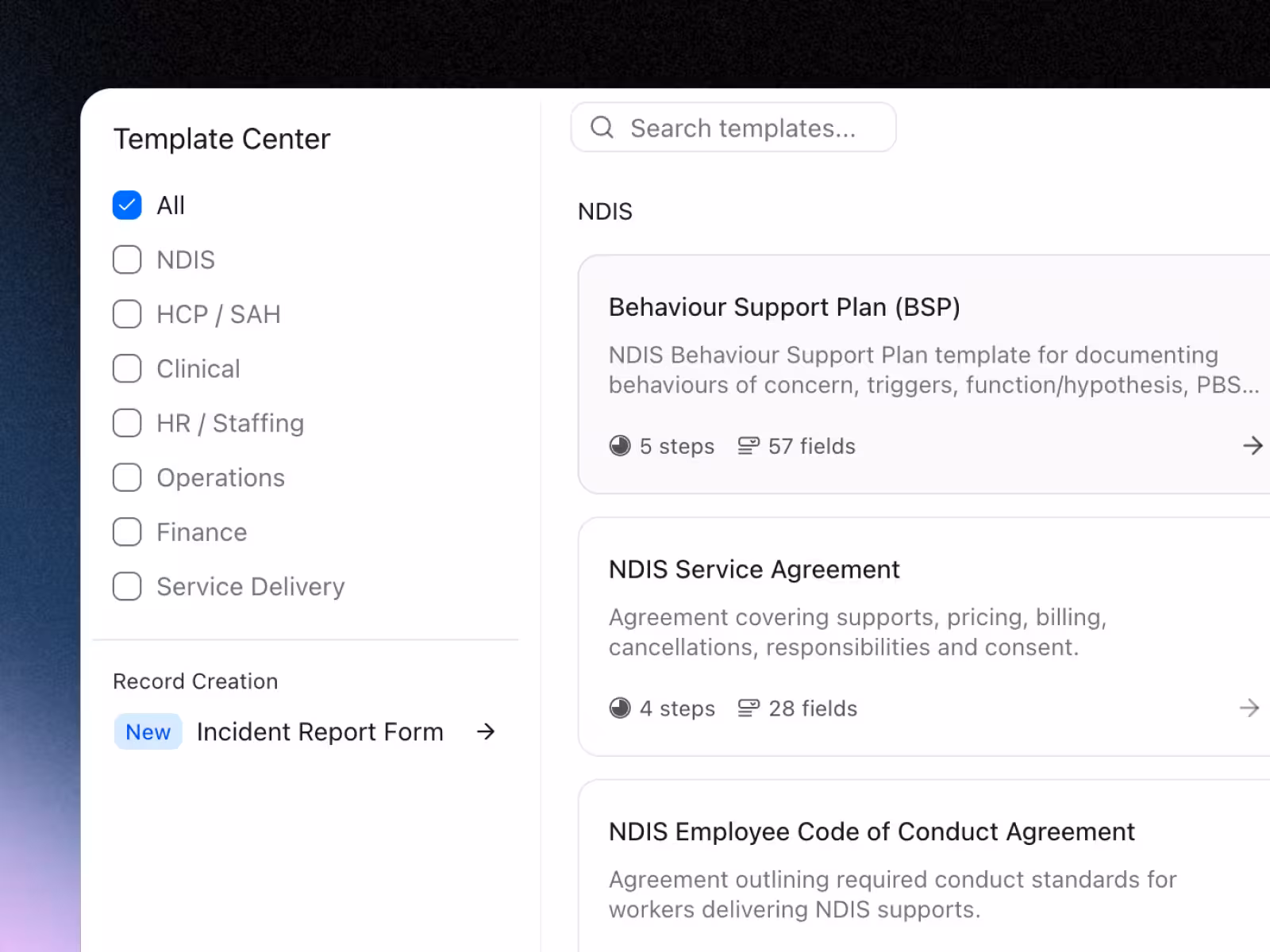Image resolution: width=1270 pixels, height=952 pixels.
Task: Open NDIS Employee Code of Conduct Agreement
Action: [x=872, y=831]
